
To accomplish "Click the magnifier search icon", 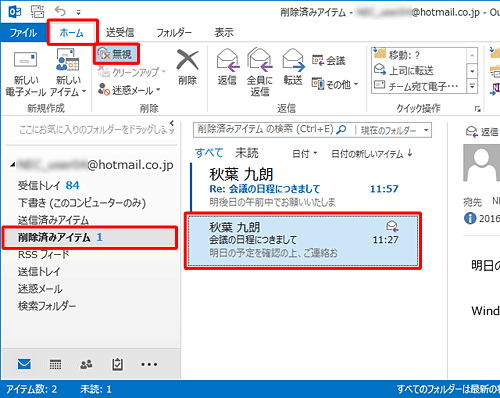I will (x=341, y=130).
